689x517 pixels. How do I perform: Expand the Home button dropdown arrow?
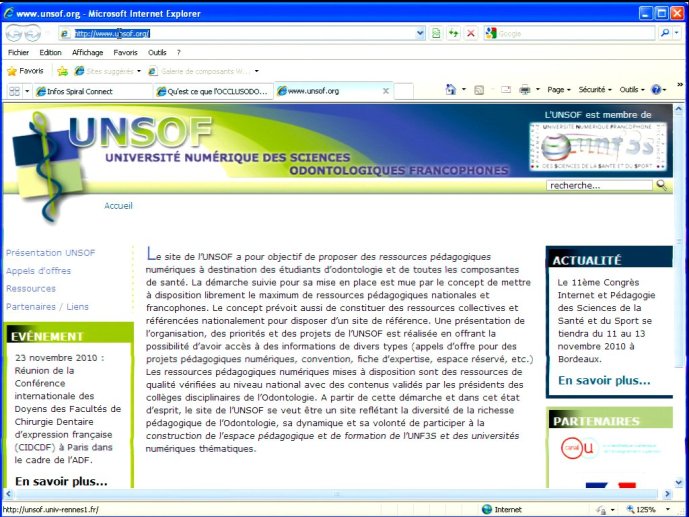pos(464,90)
